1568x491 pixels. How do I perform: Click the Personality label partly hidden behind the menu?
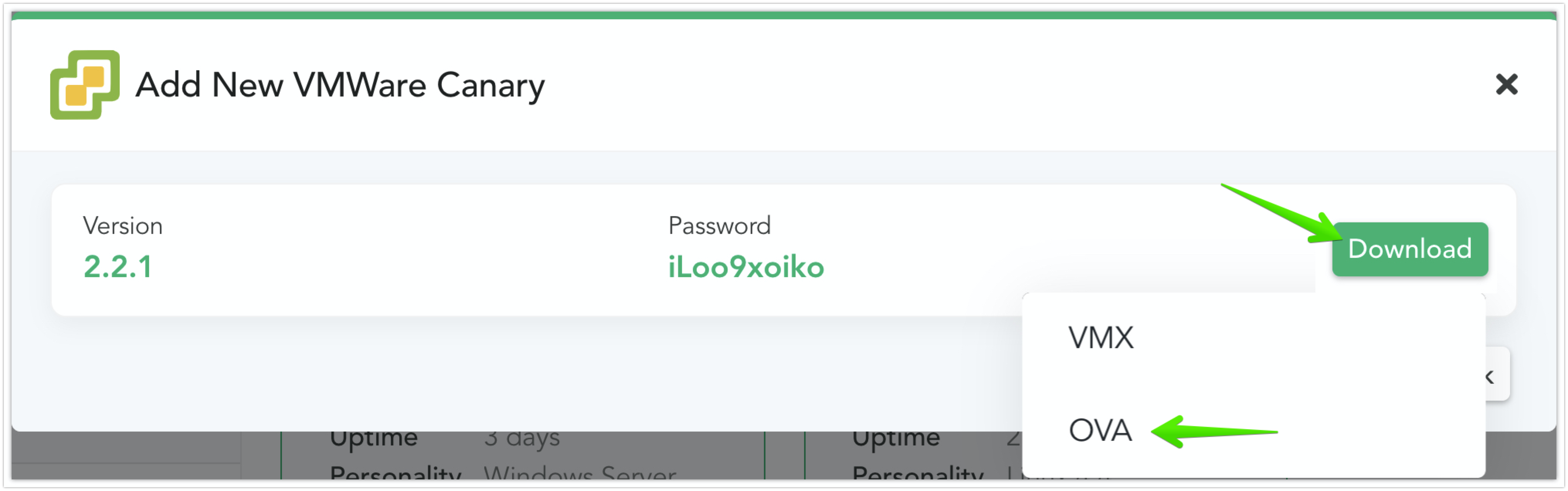tap(918, 473)
